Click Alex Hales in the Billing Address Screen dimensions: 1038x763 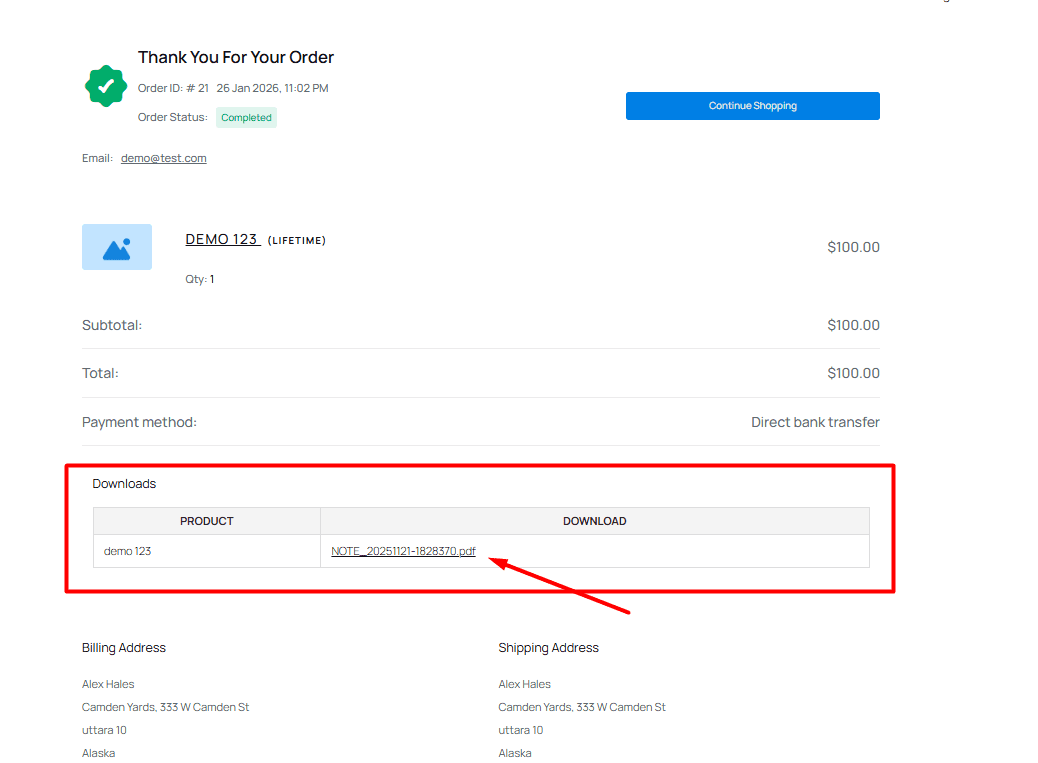[x=108, y=684]
